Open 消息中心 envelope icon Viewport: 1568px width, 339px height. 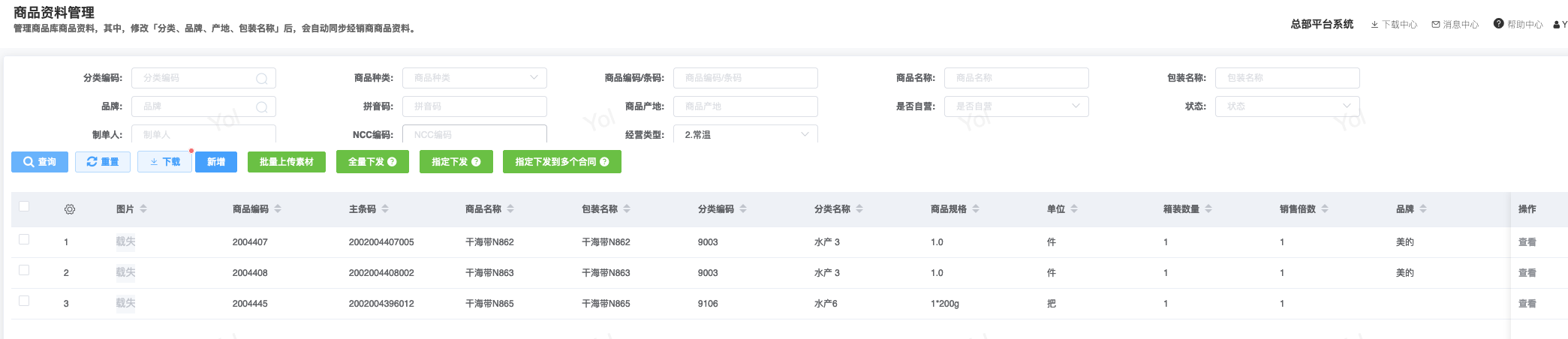click(1436, 25)
